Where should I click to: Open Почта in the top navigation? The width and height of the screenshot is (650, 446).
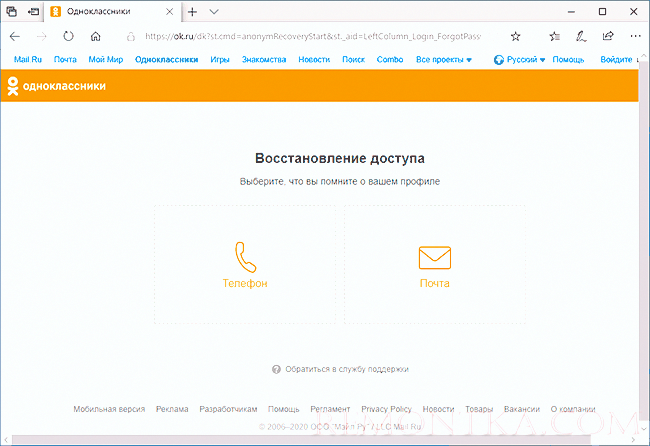point(65,60)
